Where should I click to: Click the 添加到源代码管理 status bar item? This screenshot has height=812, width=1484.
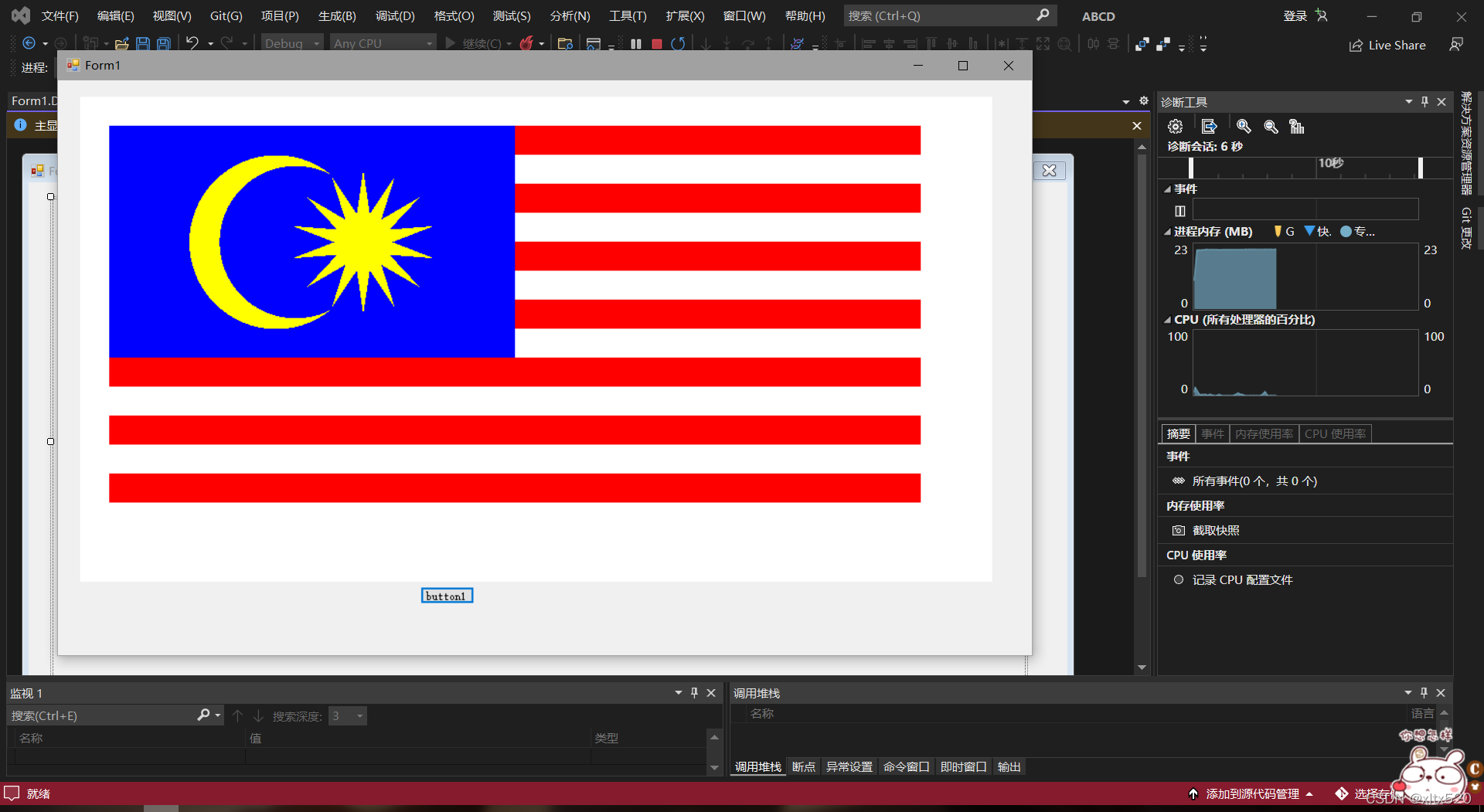tap(1251, 794)
